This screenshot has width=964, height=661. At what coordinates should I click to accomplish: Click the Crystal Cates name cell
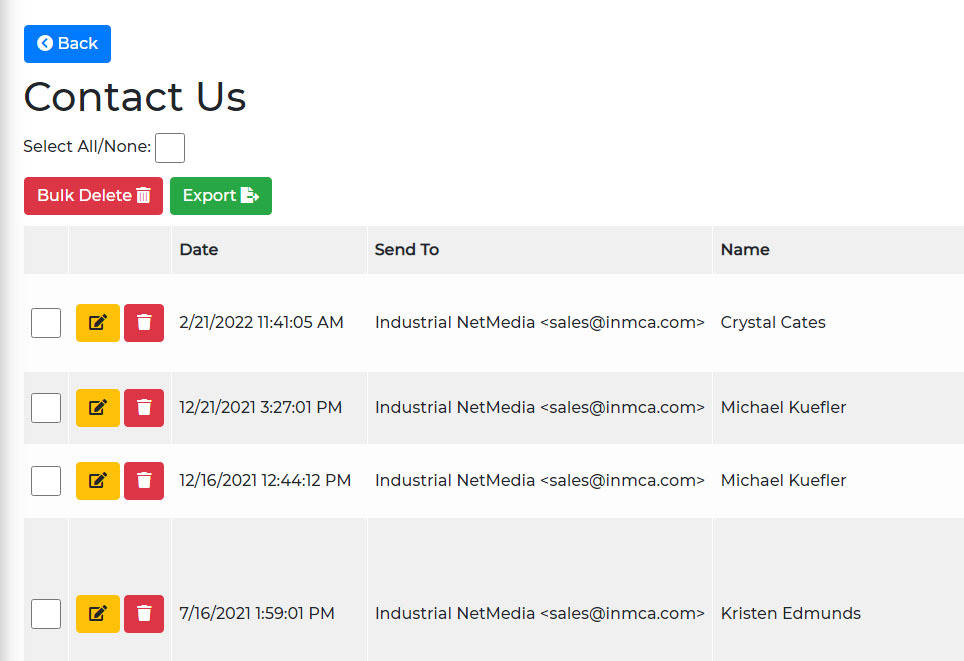coord(773,322)
